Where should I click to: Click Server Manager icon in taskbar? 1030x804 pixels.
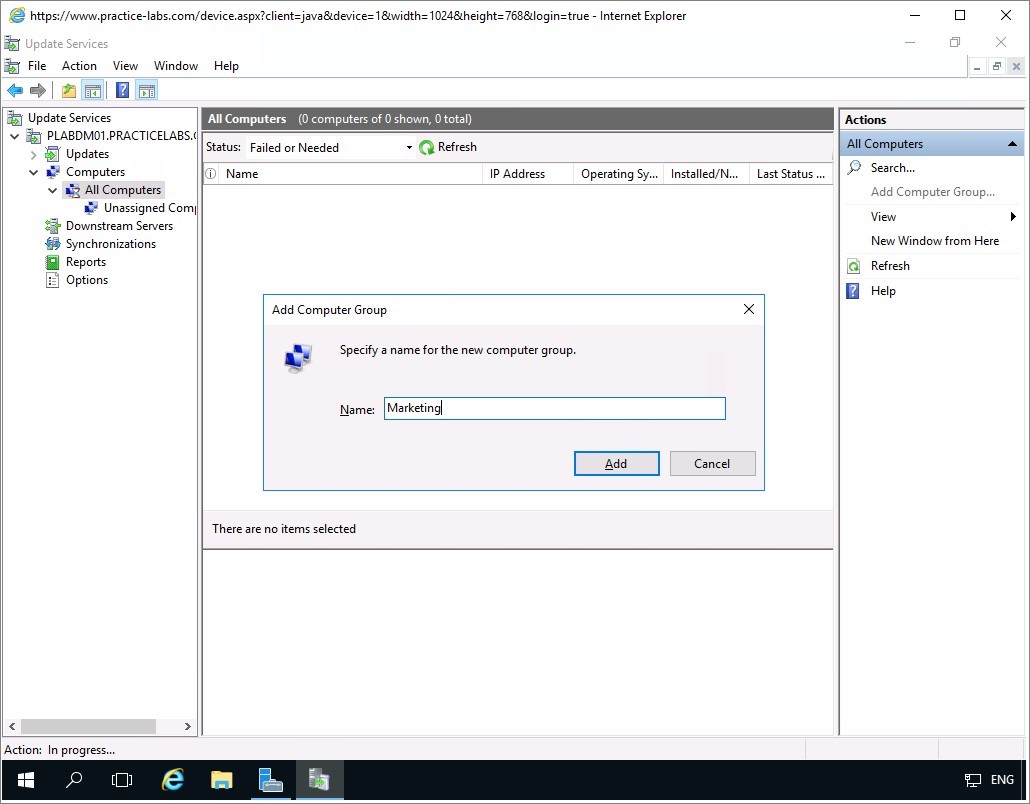pos(271,780)
